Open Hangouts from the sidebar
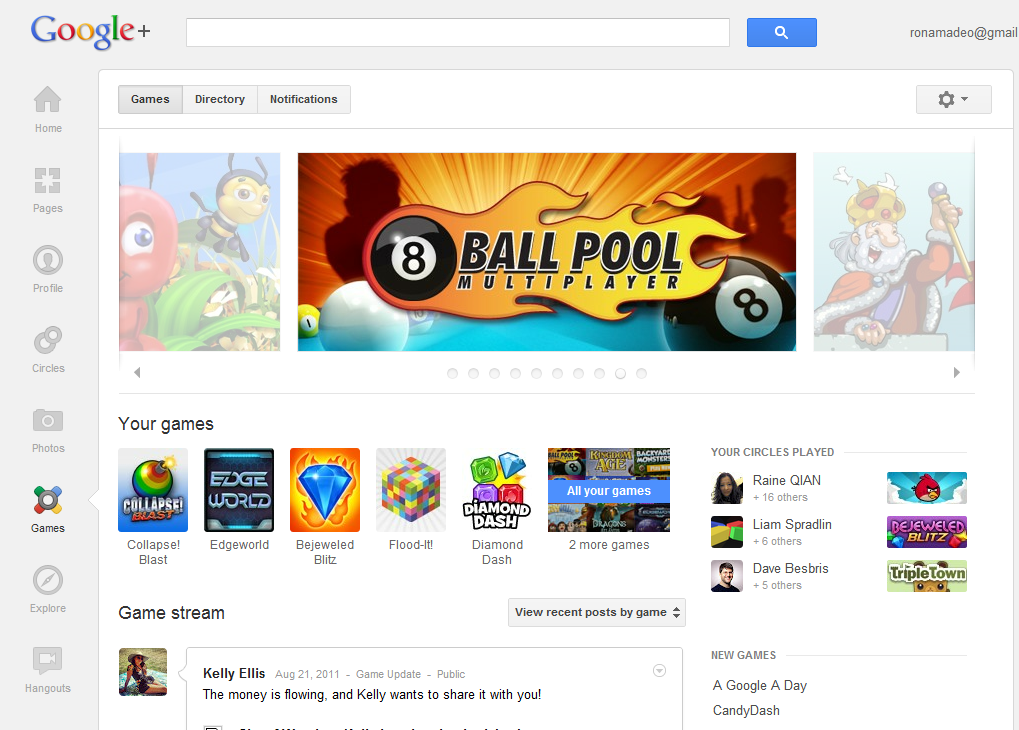 coord(47,659)
